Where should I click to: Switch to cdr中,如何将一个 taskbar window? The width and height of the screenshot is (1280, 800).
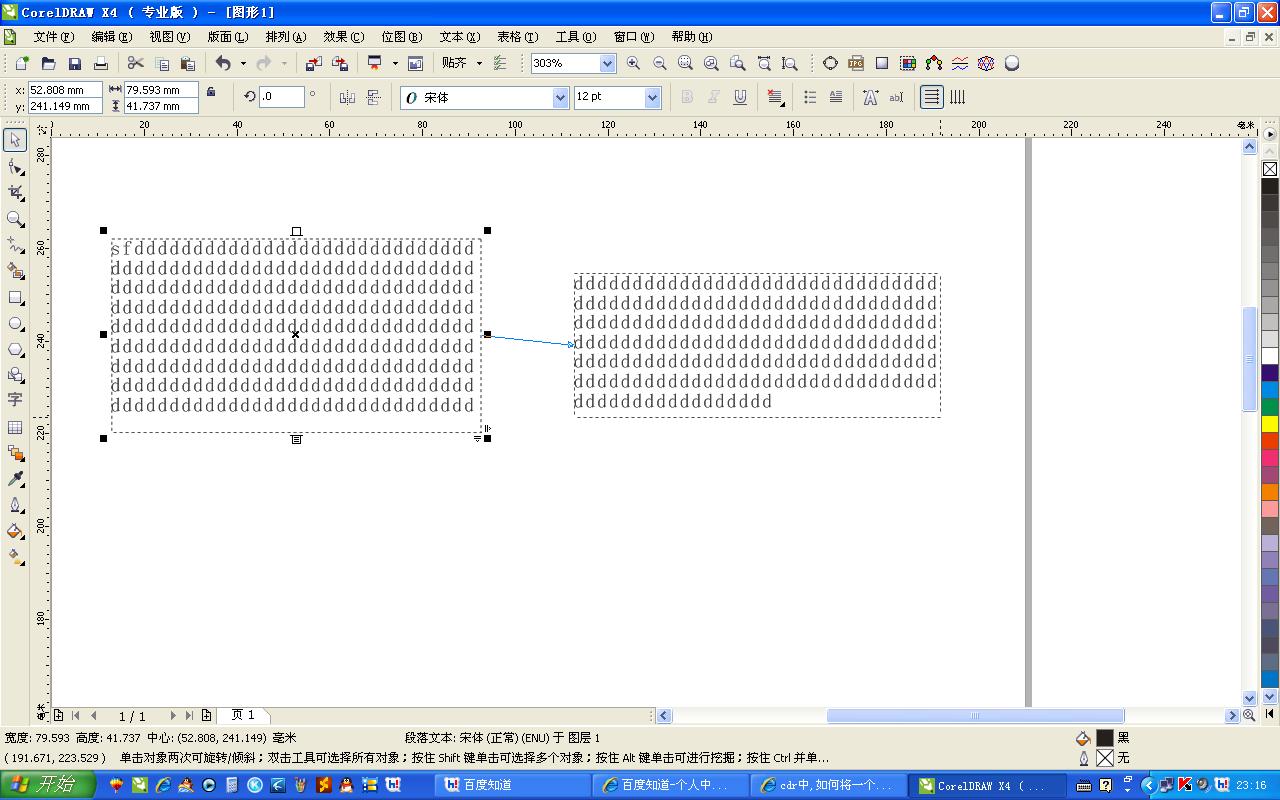(827, 785)
